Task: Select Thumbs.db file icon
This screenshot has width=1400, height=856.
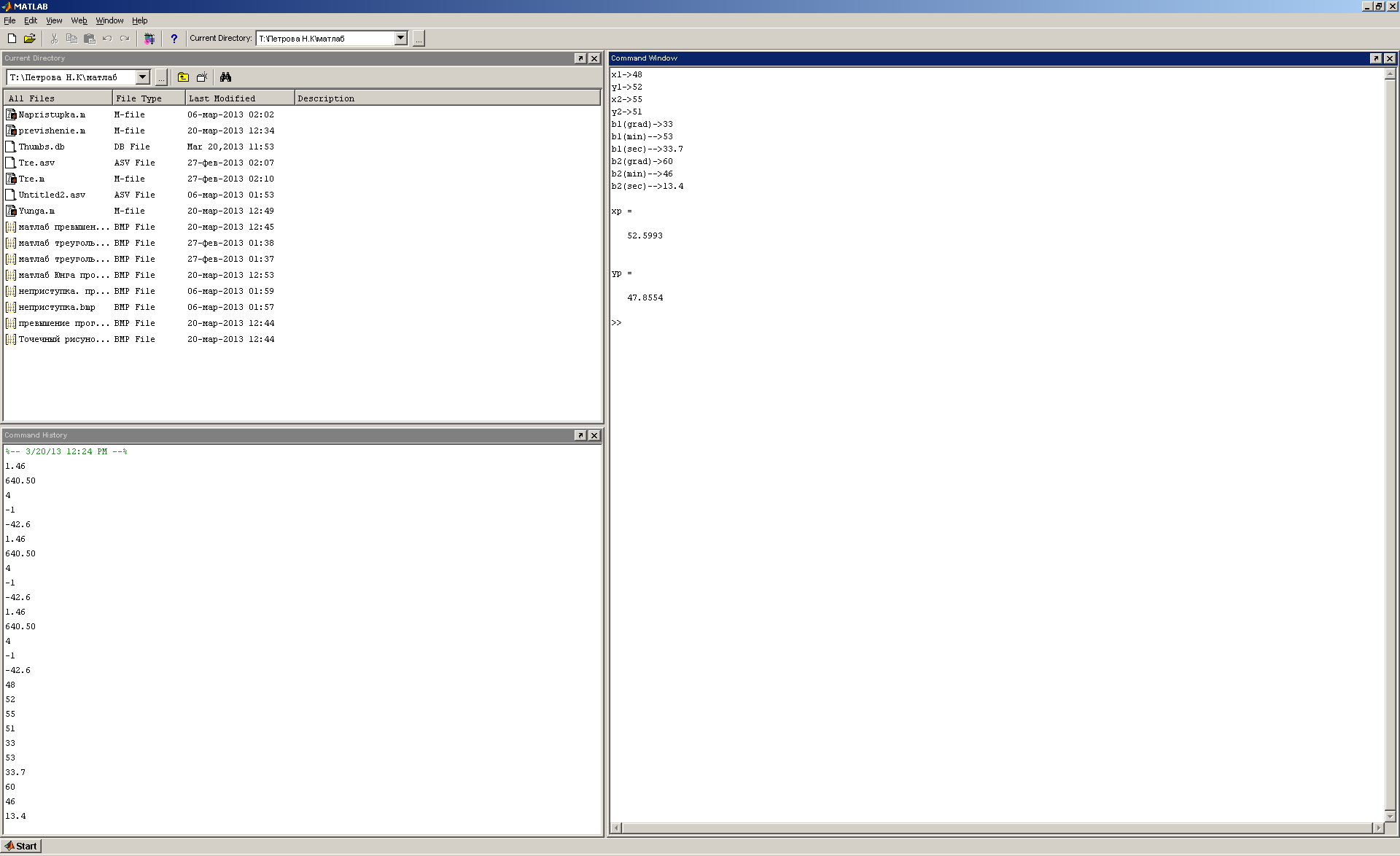Action: [x=11, y=147]
